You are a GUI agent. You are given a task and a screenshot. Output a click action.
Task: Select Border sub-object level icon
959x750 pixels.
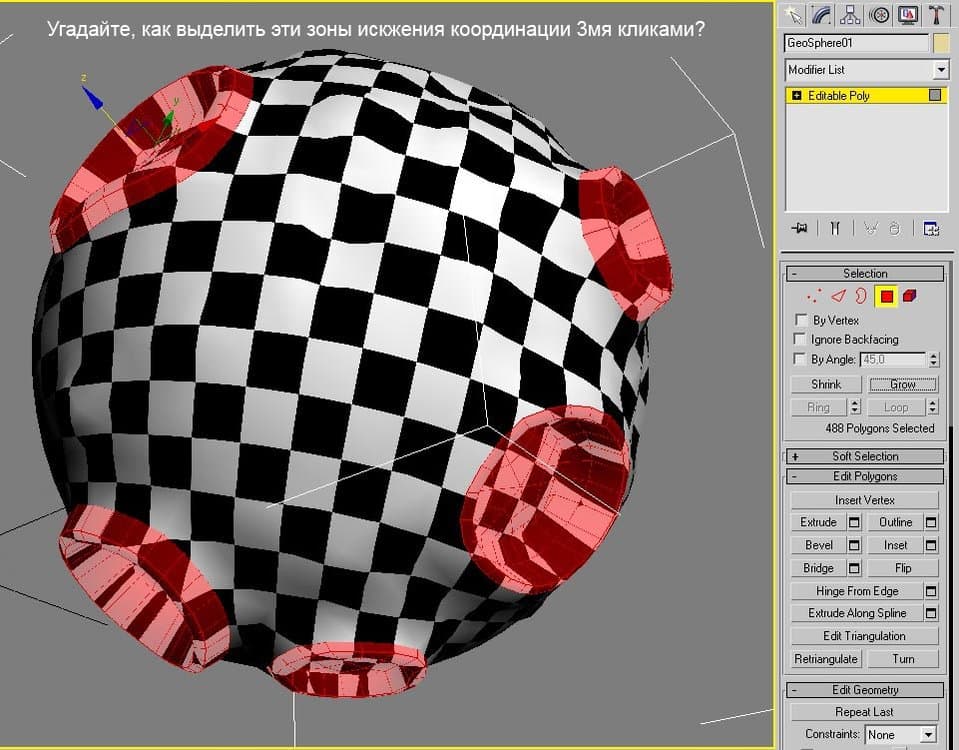click(x=860, y=296)
